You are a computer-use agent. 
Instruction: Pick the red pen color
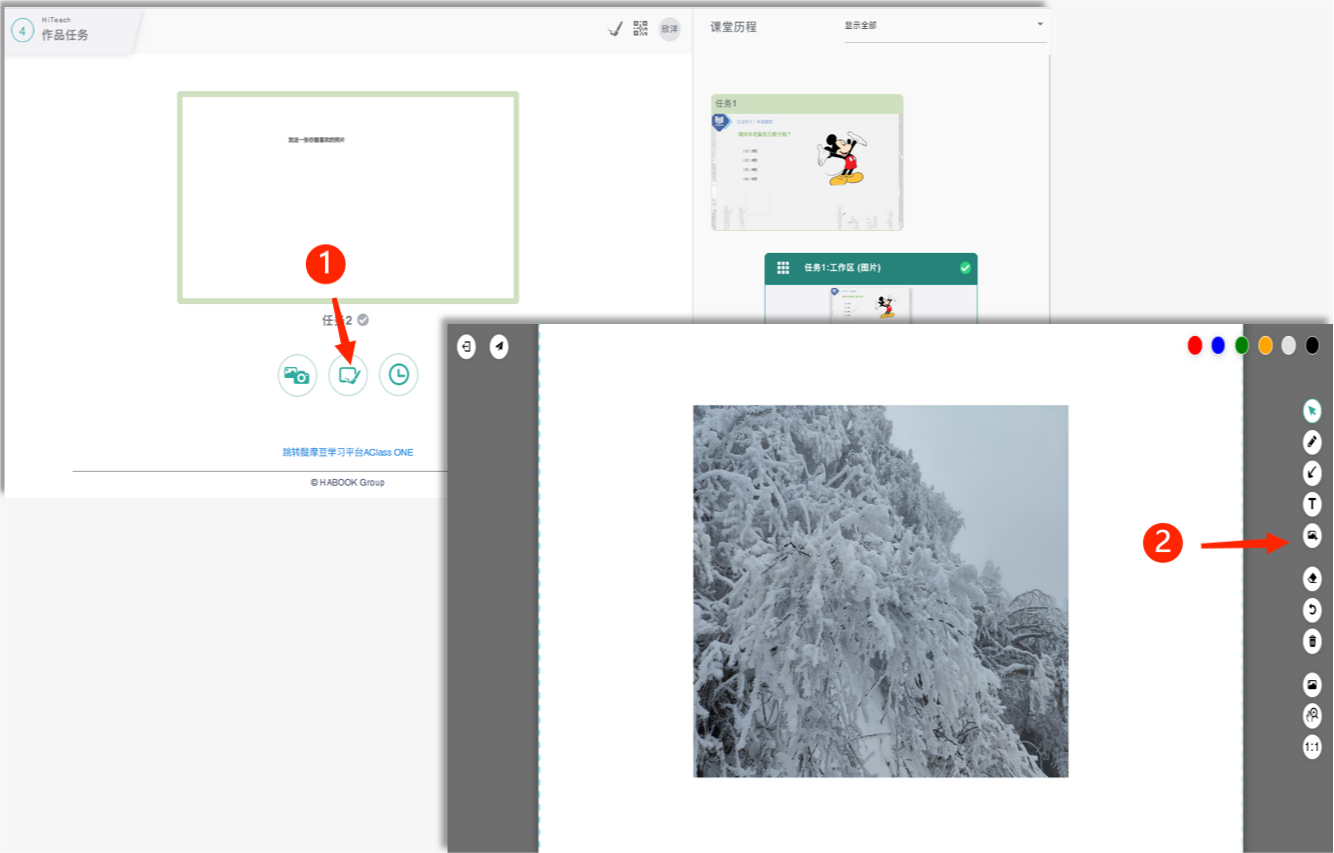(1194, 346)
